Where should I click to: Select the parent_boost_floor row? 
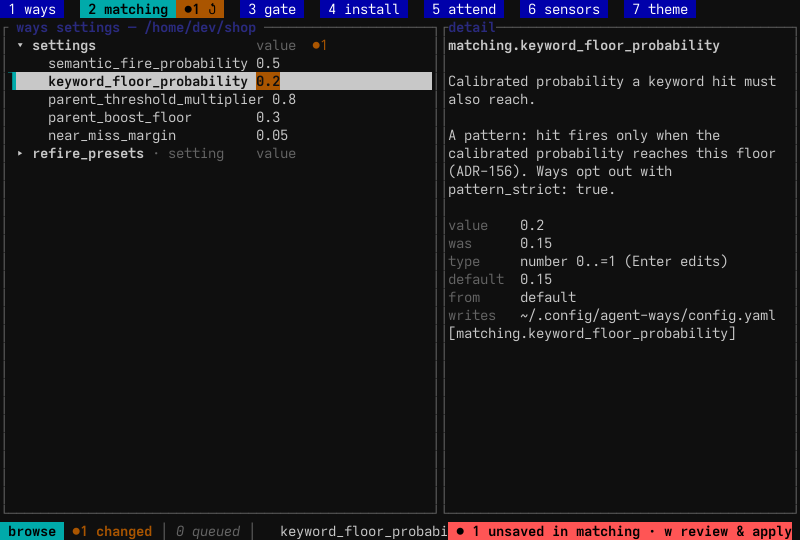(x=222, y=117)
